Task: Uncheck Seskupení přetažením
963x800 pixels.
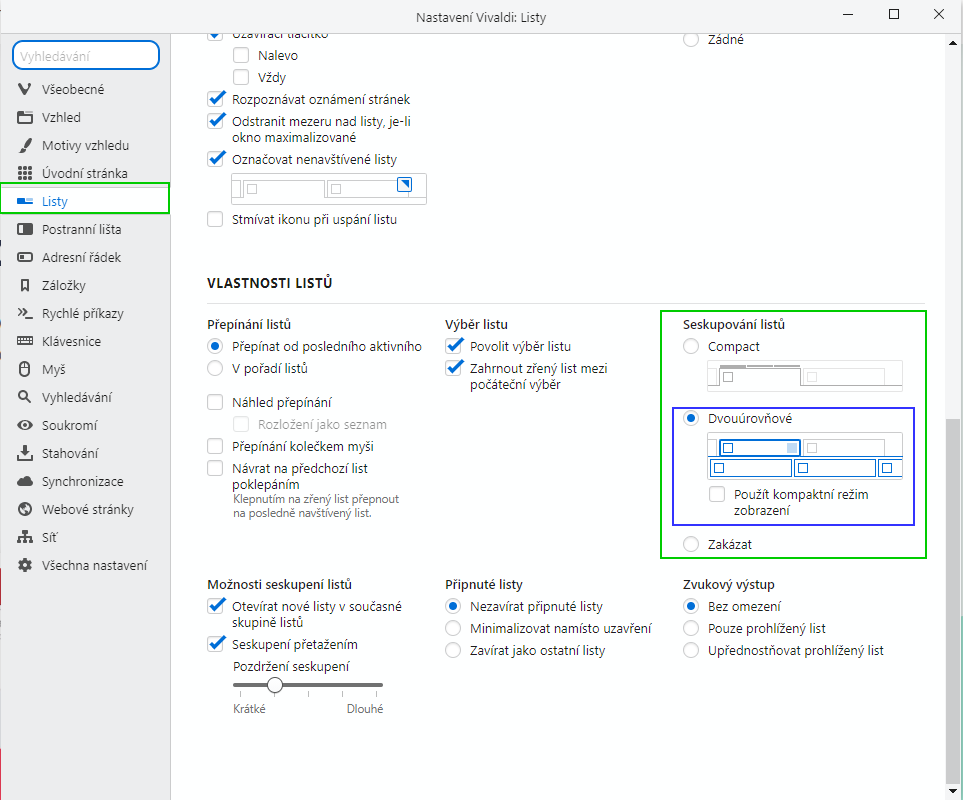Action: click(216, 644)
